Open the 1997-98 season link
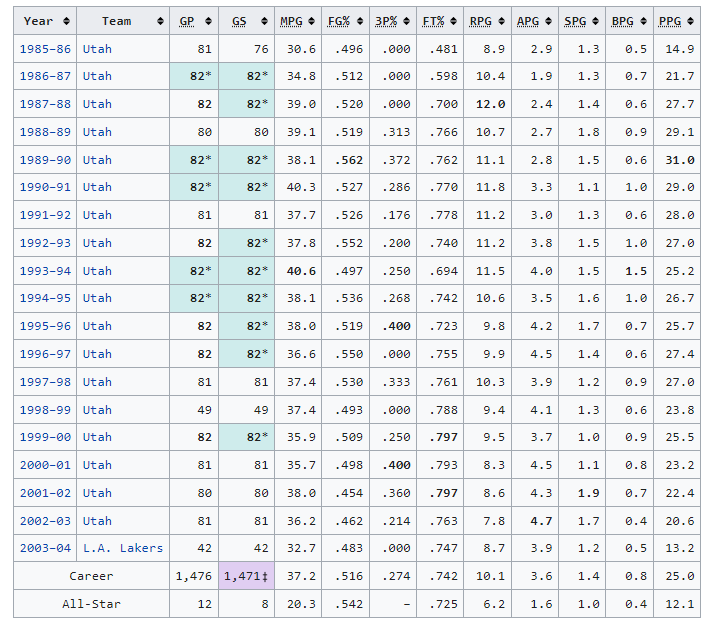 tap(45, 382)
